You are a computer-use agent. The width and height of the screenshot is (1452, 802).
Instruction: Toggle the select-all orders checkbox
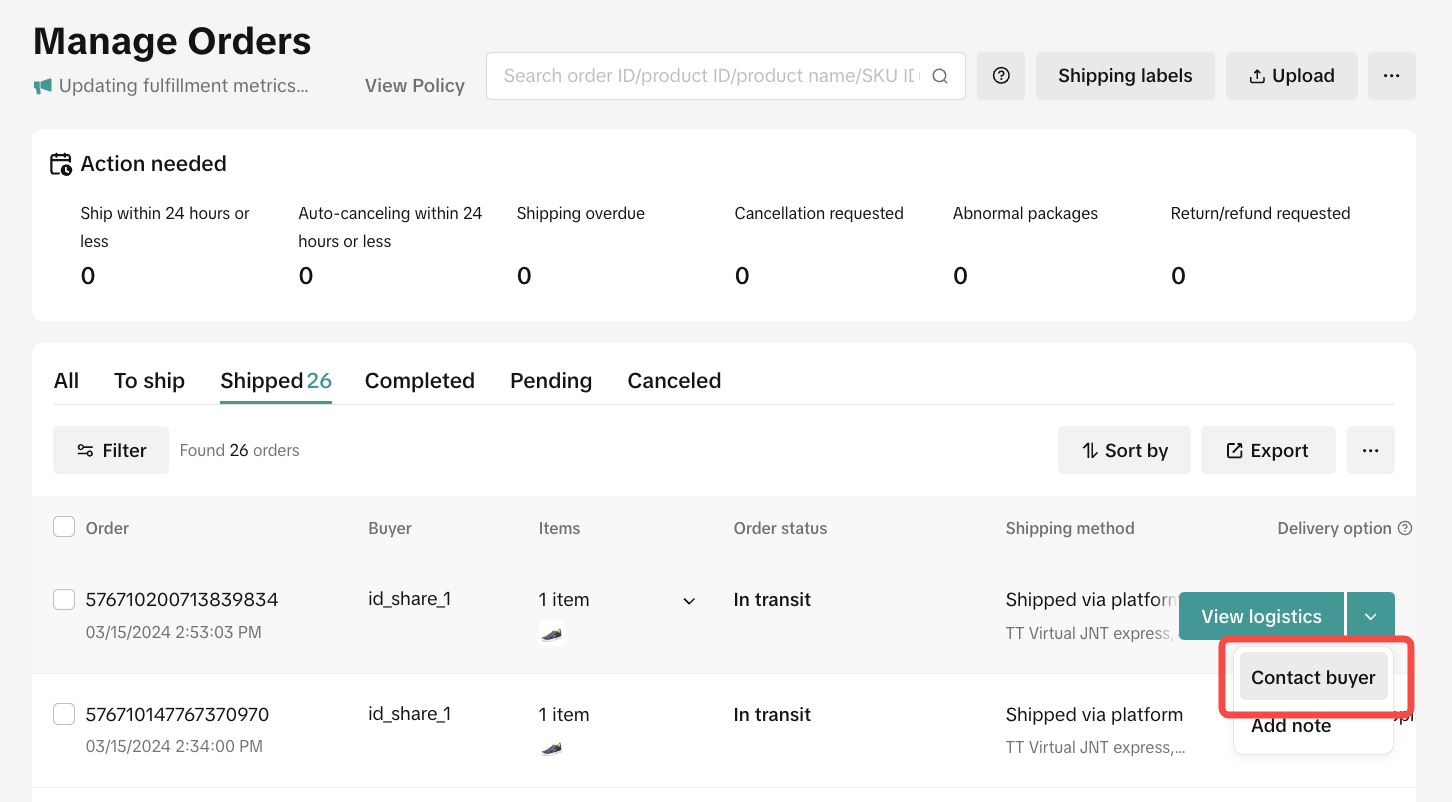click(x=64, y=527)
